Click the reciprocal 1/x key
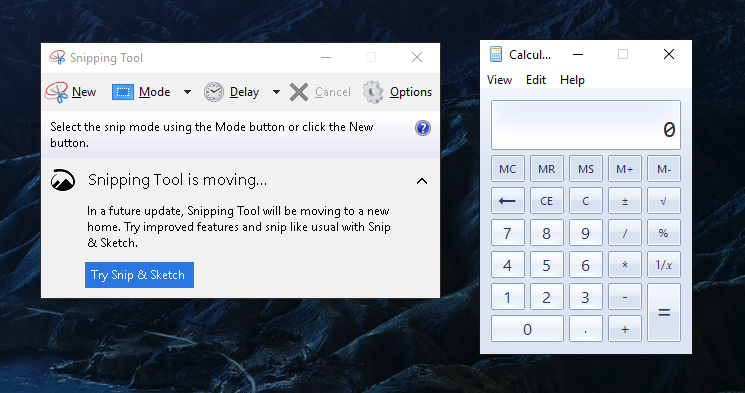Viewport: 745px width, 393px height. click(x=664, y=265)
